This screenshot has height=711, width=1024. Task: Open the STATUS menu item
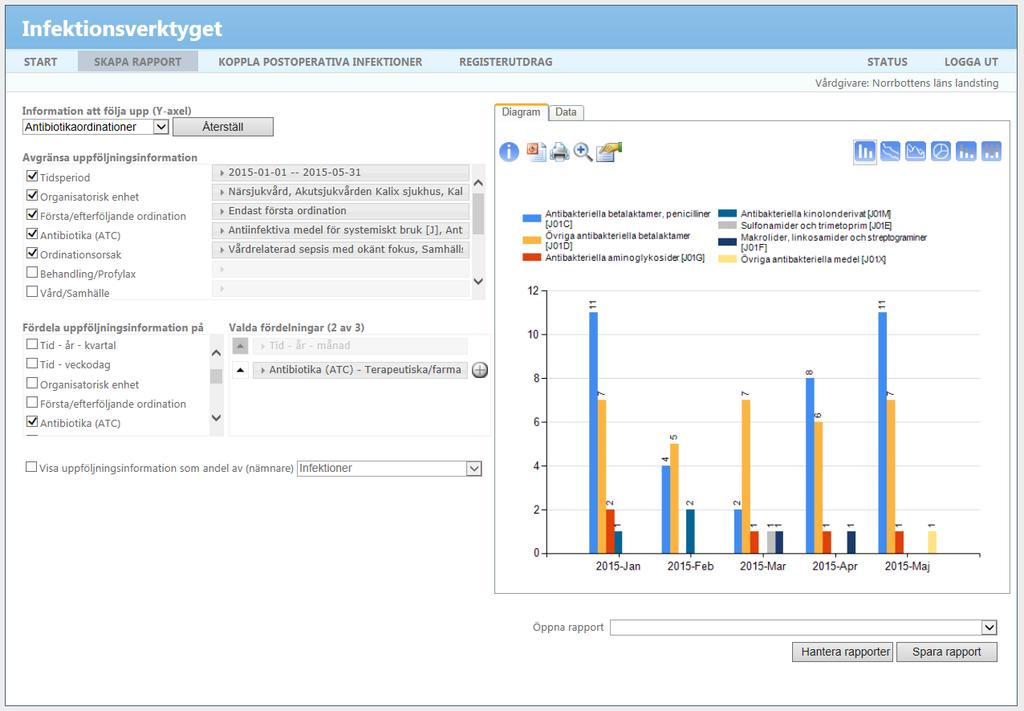pyautogui.click(x=887, y=62)
